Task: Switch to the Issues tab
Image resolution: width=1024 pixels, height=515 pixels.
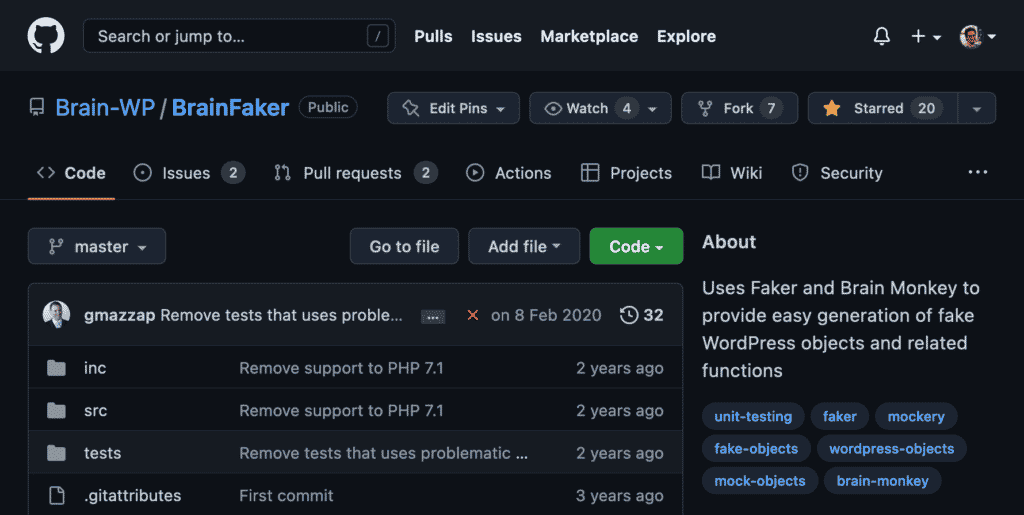Action: [x=187, y=173]
